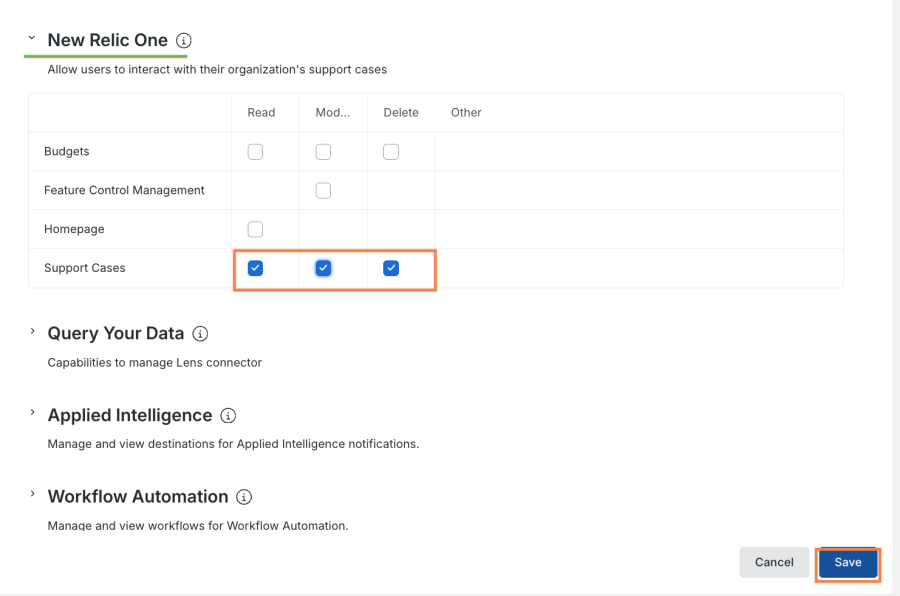This screenshot has width=900, height=596.
Task: Enable Modify for Budgets
Action: 323,152
